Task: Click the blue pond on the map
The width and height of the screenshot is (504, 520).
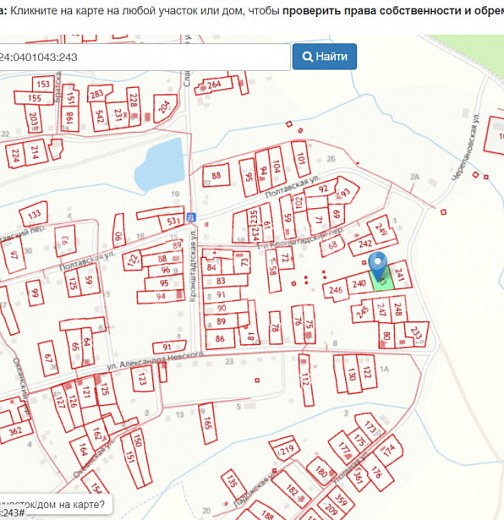Action: coord(160,164)
